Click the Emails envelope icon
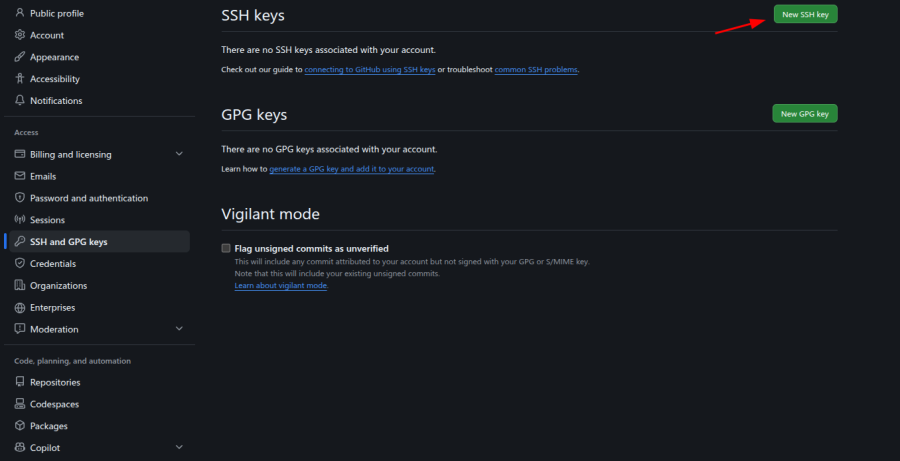 pos(20,176)
